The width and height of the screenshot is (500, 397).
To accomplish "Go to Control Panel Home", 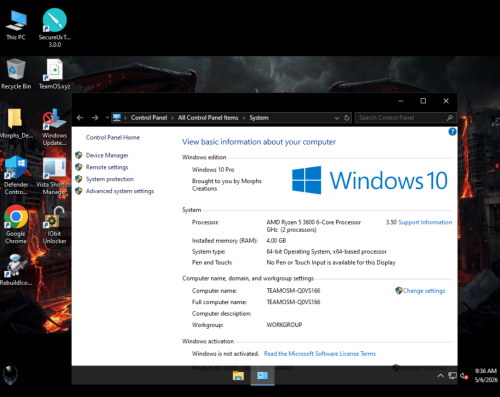I will click(113, 137).
